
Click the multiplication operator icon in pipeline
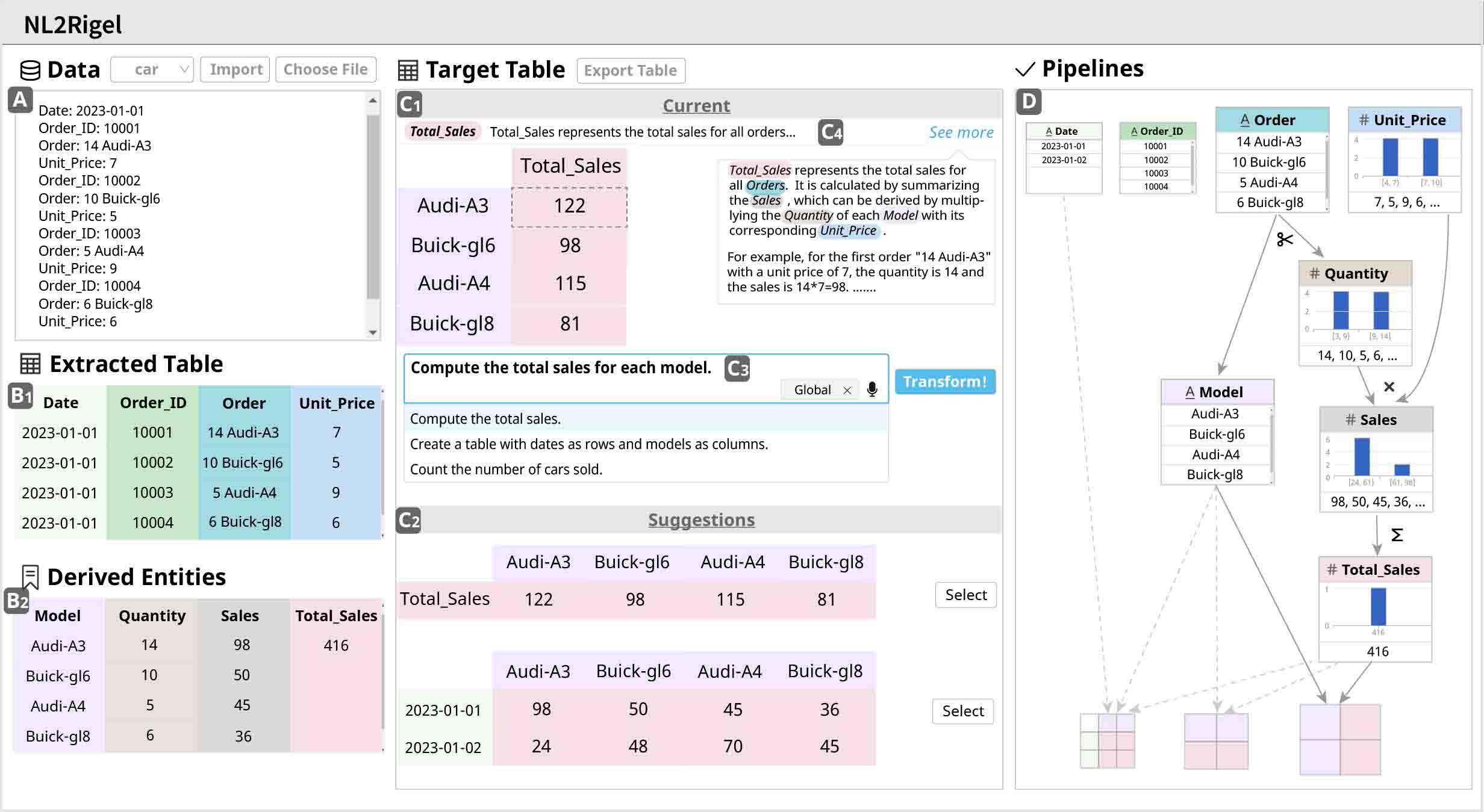pyautogui.click(x=1389, y=387)
